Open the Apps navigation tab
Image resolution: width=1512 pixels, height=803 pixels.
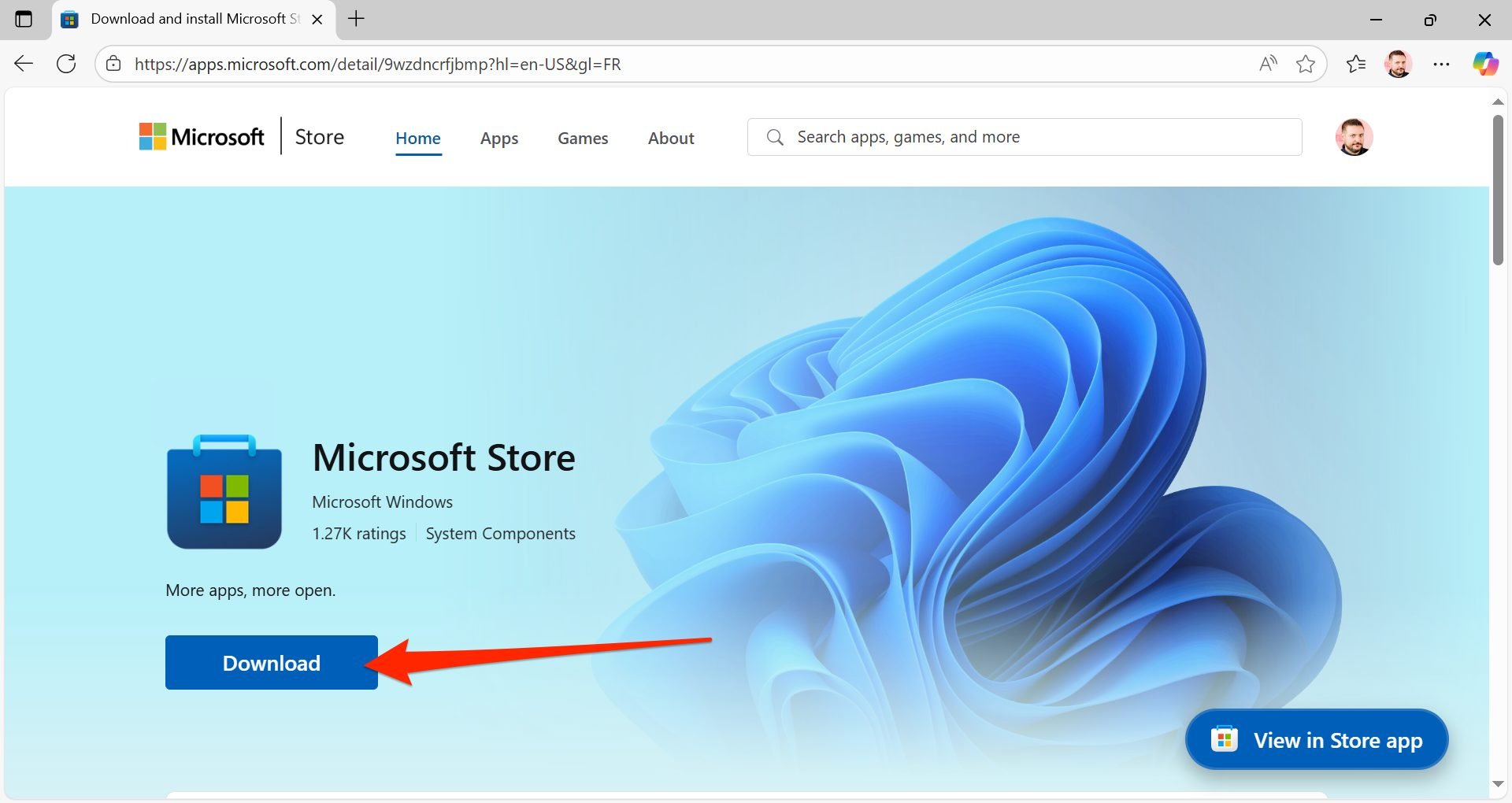499,139
